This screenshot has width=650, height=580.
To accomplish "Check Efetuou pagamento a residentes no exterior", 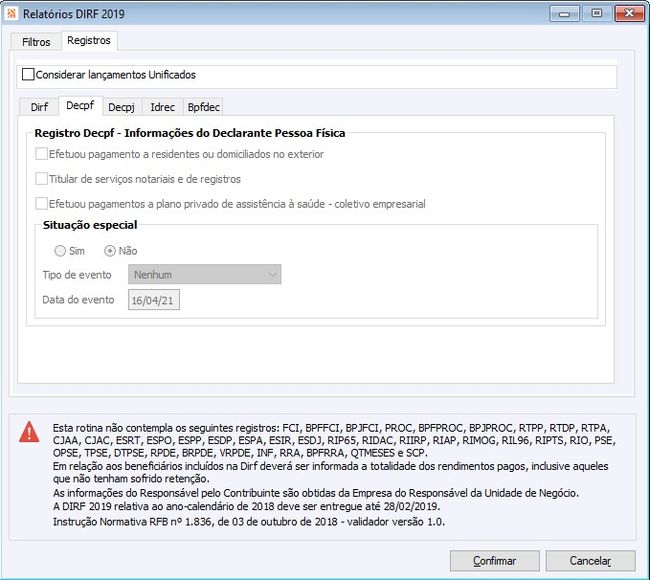I will coord(41,154).
